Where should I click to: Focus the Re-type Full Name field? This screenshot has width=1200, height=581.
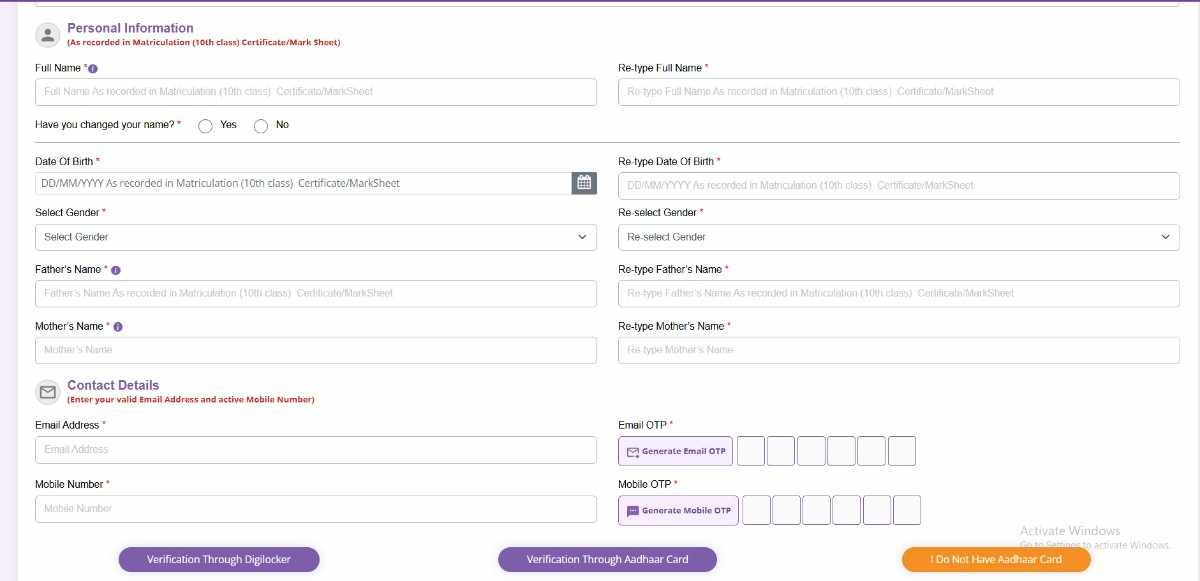tap(898, 92)
